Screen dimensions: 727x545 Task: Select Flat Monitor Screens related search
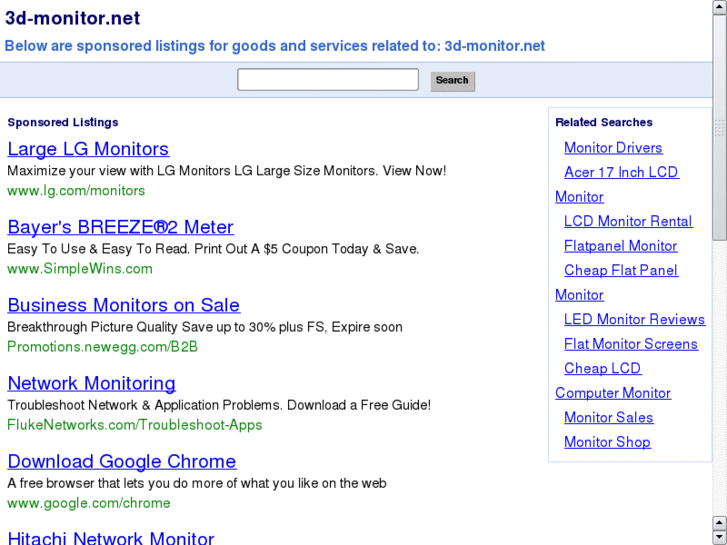[x=631, y=344]
